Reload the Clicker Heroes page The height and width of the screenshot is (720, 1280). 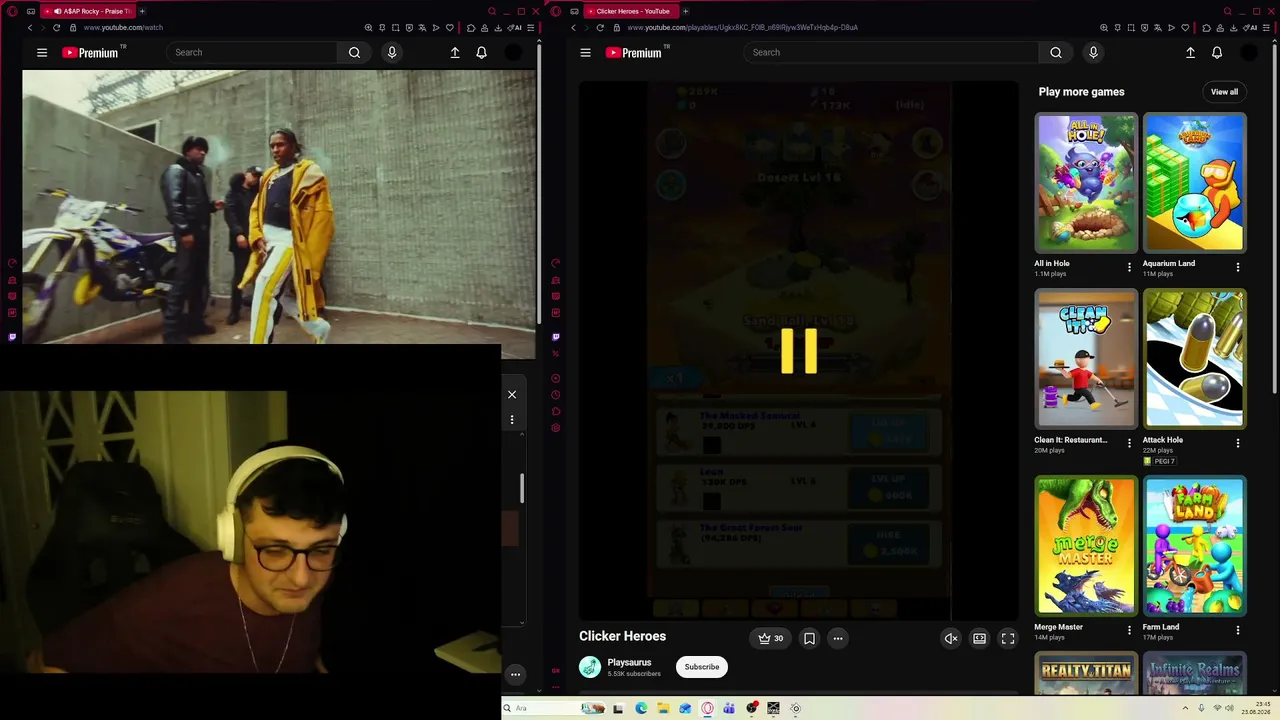[x=599, y=28]
